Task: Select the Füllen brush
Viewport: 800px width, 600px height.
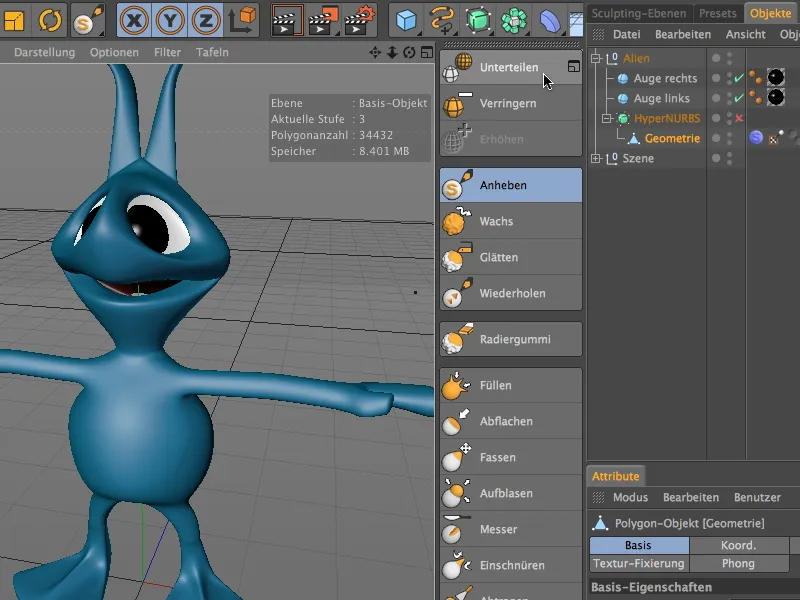Action: pos(510,385)
